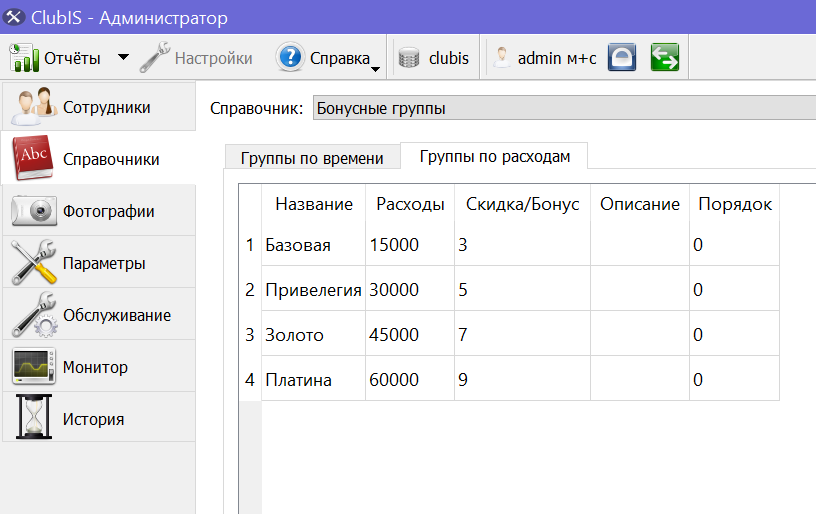Viewport: 816px width, 514px height.
Task: Open the Параметры tools section
Action: [x=99, y=263]
